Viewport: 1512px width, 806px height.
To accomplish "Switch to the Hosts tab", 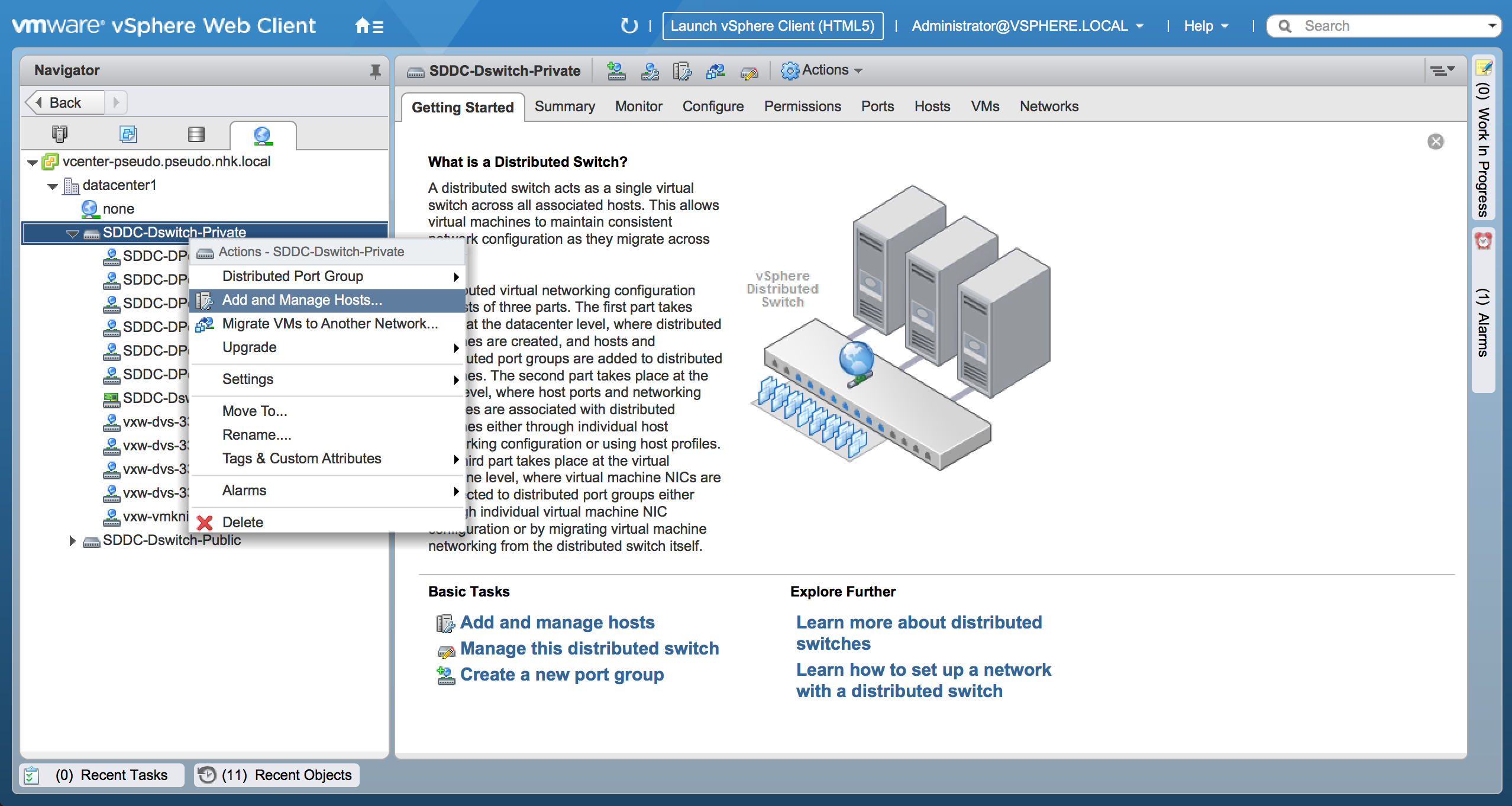I will [x=932, y=107].
